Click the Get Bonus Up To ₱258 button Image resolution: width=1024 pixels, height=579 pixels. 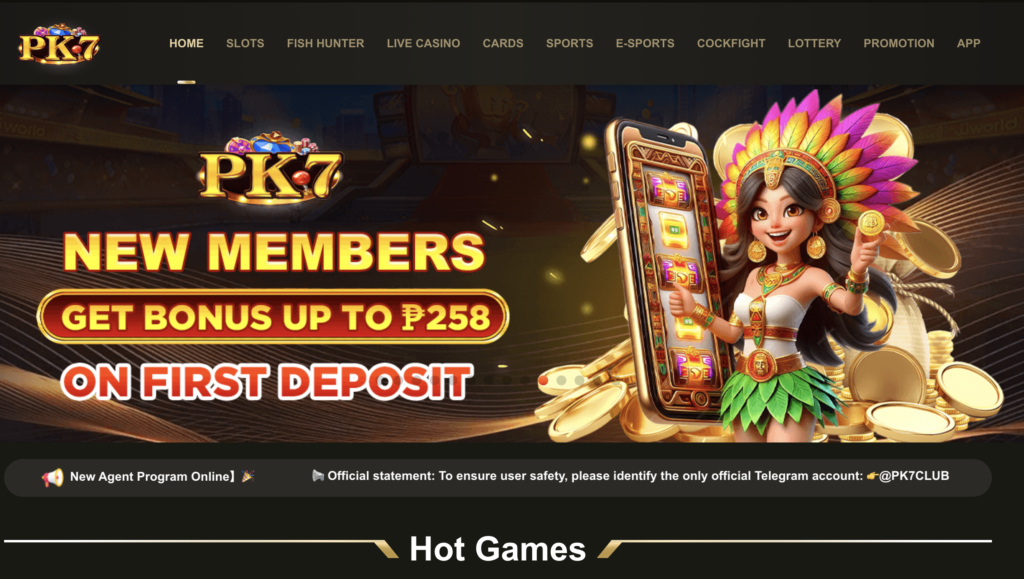pos(273,317)
